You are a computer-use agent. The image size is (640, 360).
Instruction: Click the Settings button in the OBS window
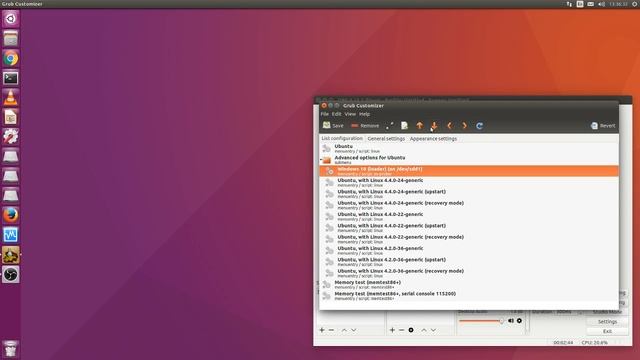(607, 322)
